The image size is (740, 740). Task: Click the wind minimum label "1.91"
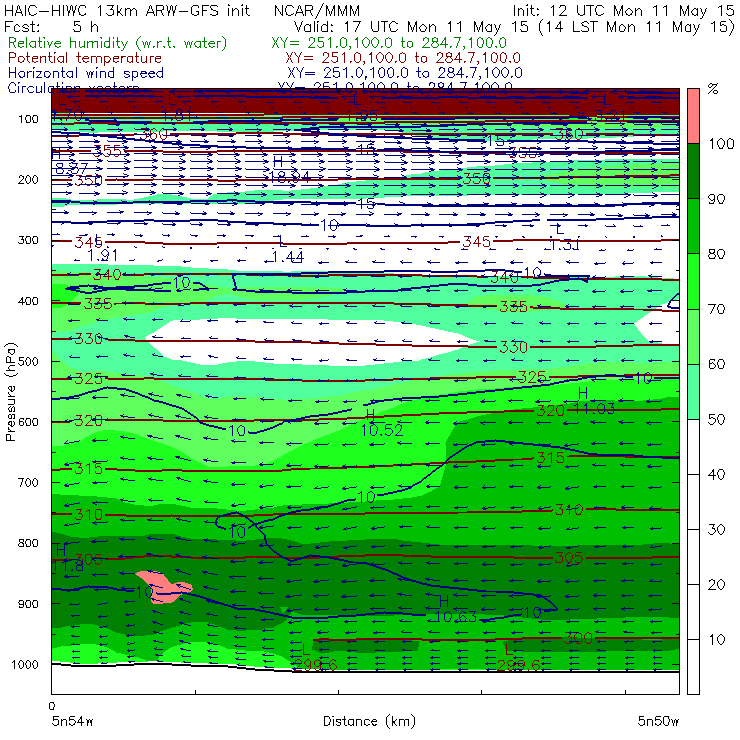(102, 255)
